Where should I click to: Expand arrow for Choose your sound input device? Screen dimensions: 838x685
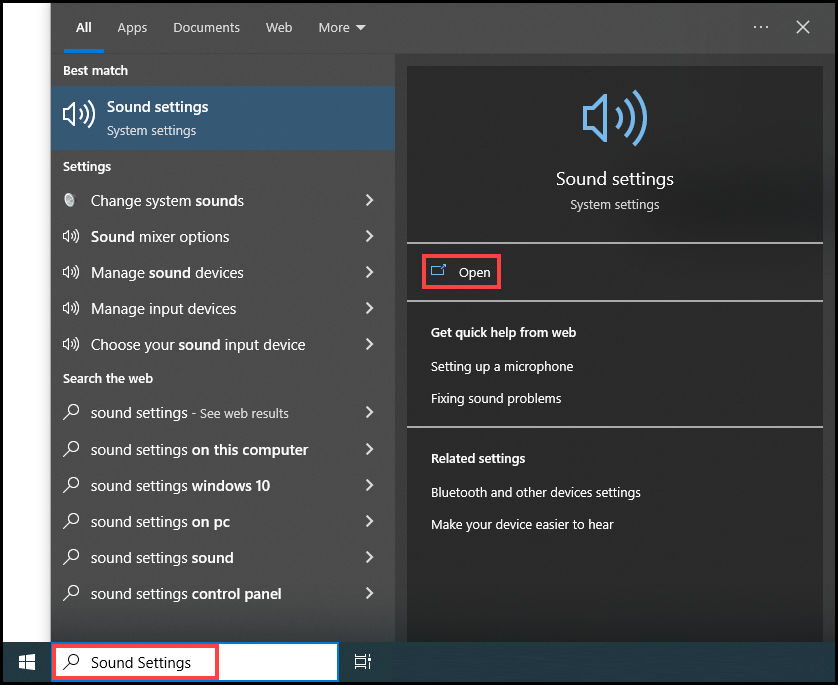click(x=369, y=344)
